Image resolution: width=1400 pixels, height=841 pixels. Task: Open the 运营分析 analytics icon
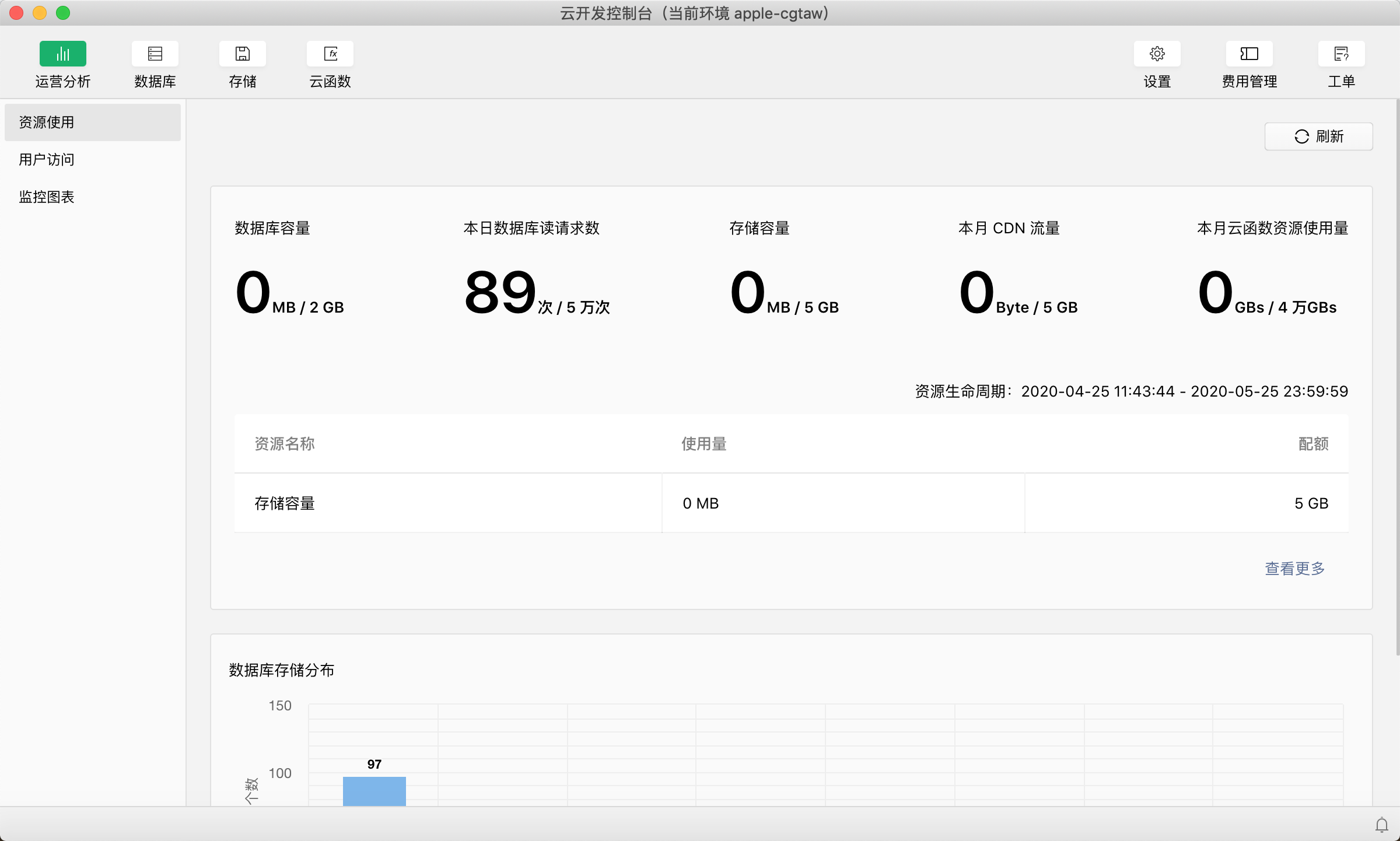click(x=62, y=54)
